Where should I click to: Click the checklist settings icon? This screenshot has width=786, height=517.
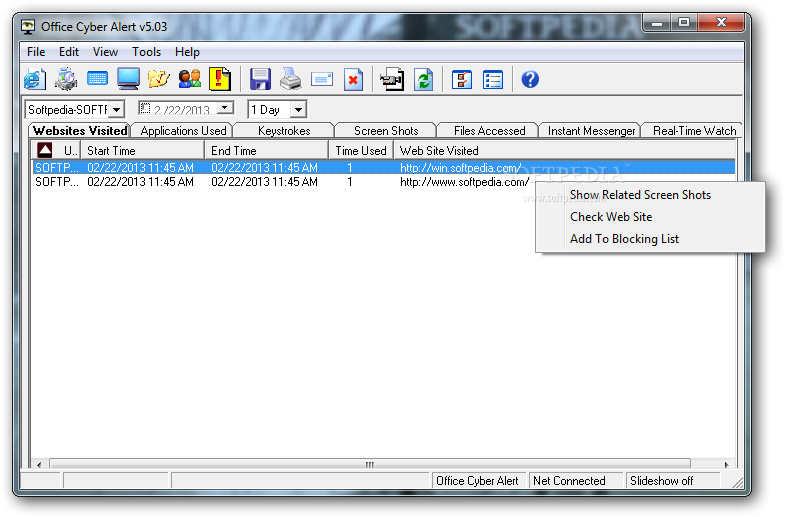(x=462, y=79)
